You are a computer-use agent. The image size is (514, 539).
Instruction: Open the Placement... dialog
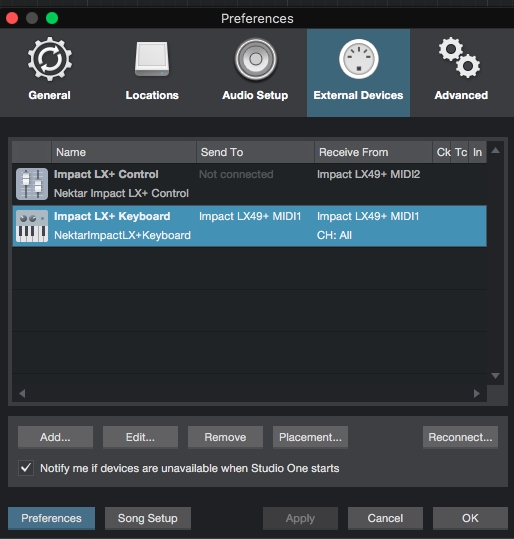(x=310, y=437)
